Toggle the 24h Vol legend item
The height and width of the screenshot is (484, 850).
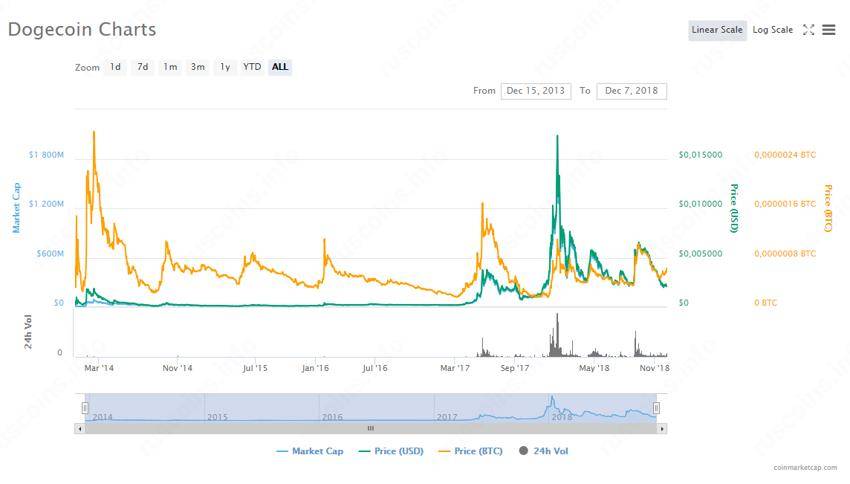pos(543,451)
